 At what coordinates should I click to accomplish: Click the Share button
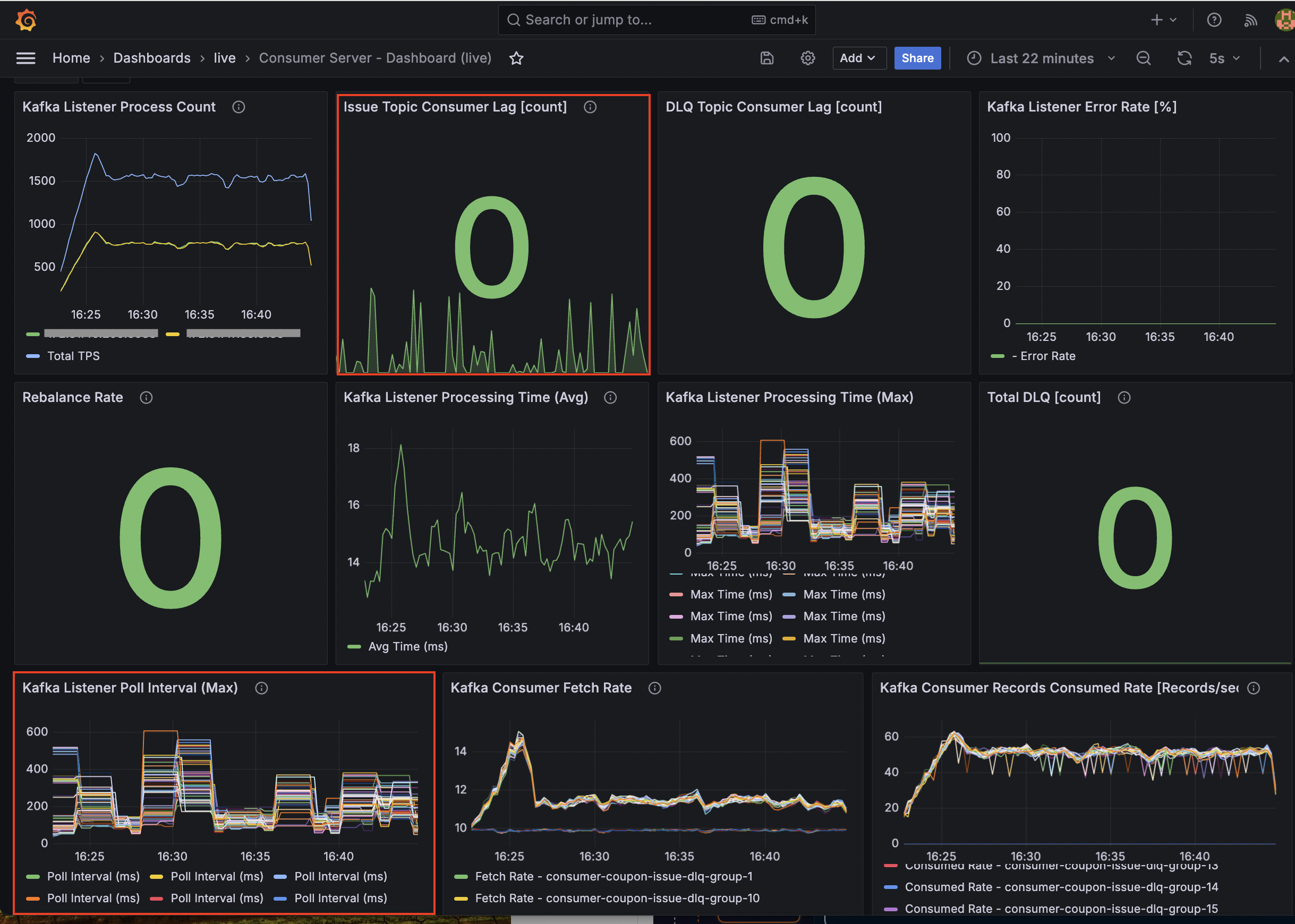click(917, 58)
